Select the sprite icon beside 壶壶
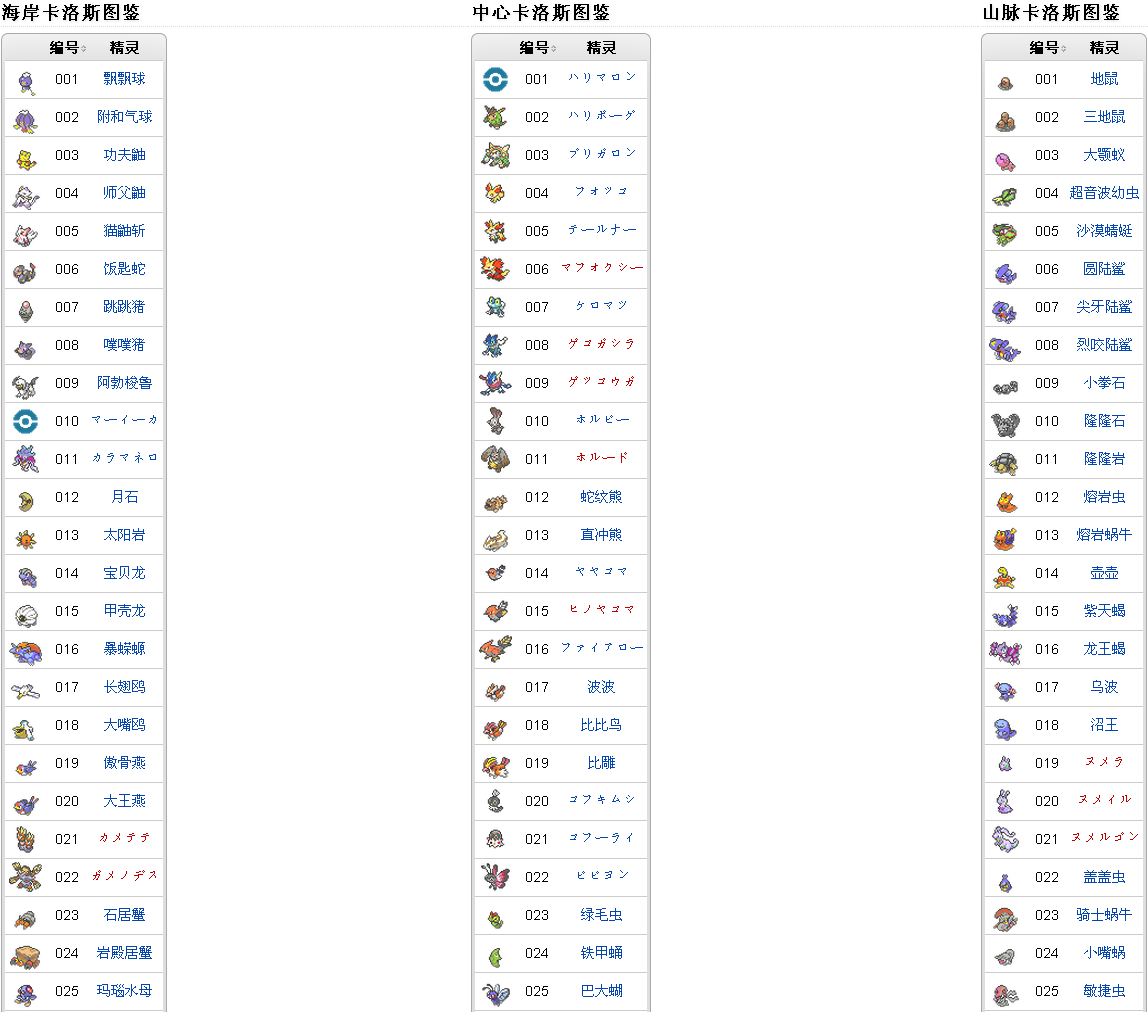This screenshot has width=1148, height=1012. pyautogui.click(x=1005, y=573)
